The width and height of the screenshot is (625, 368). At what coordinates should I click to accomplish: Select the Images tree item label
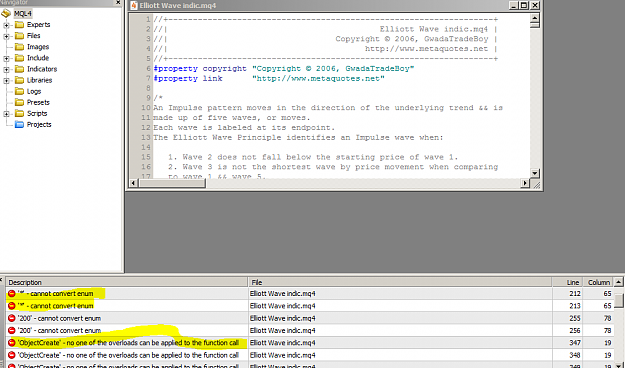(38, 47)
